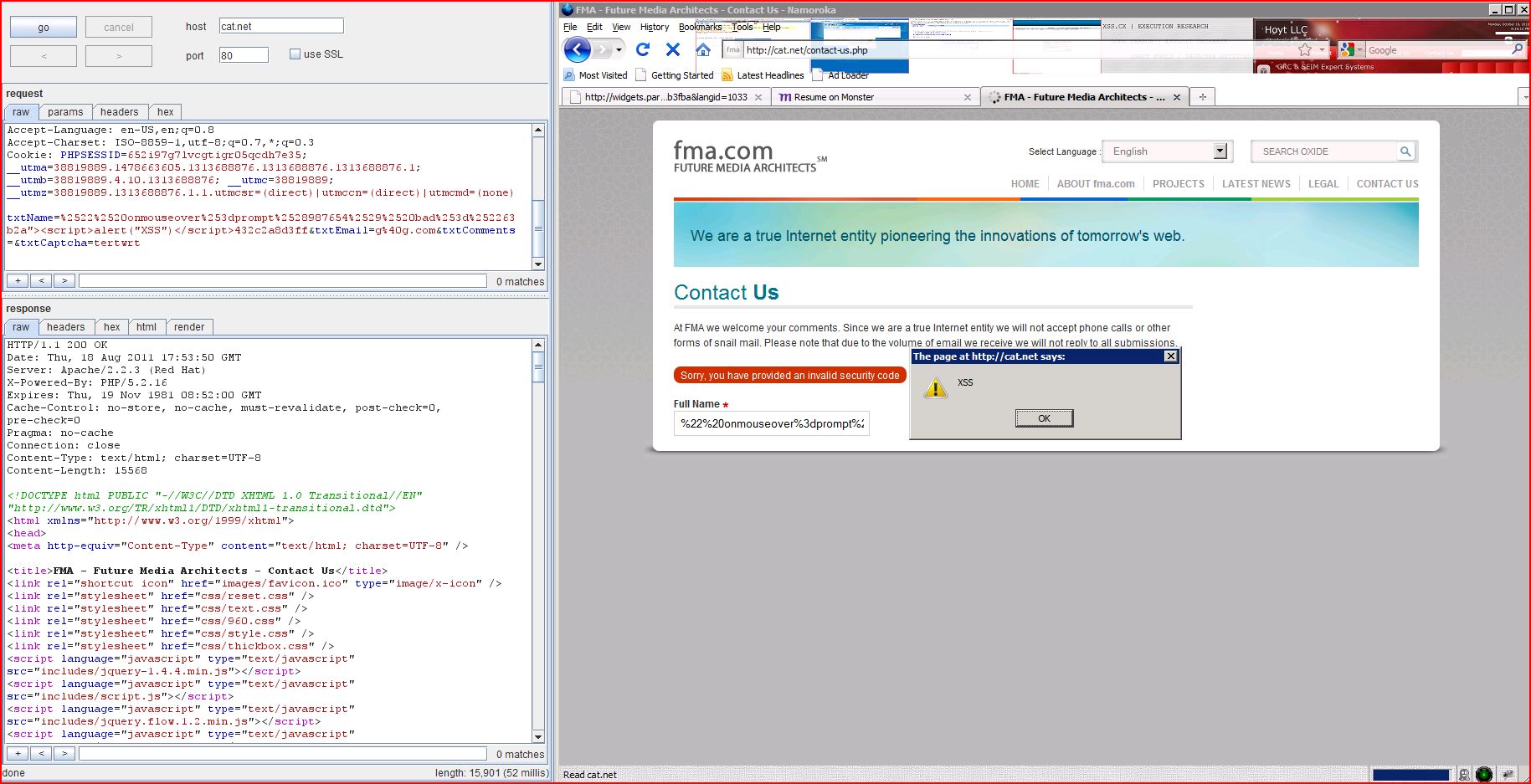
Task: Click the go button
Action: (x=44, y=28)
